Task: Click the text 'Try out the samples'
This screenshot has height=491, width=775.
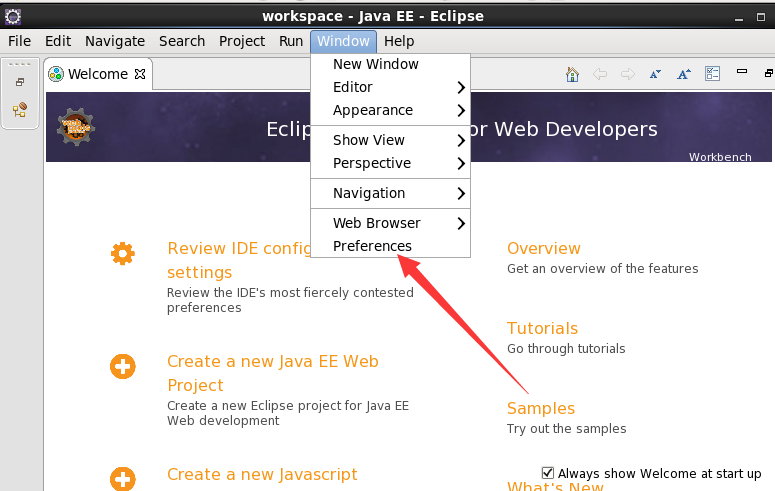Action: (x=566, y=429)
